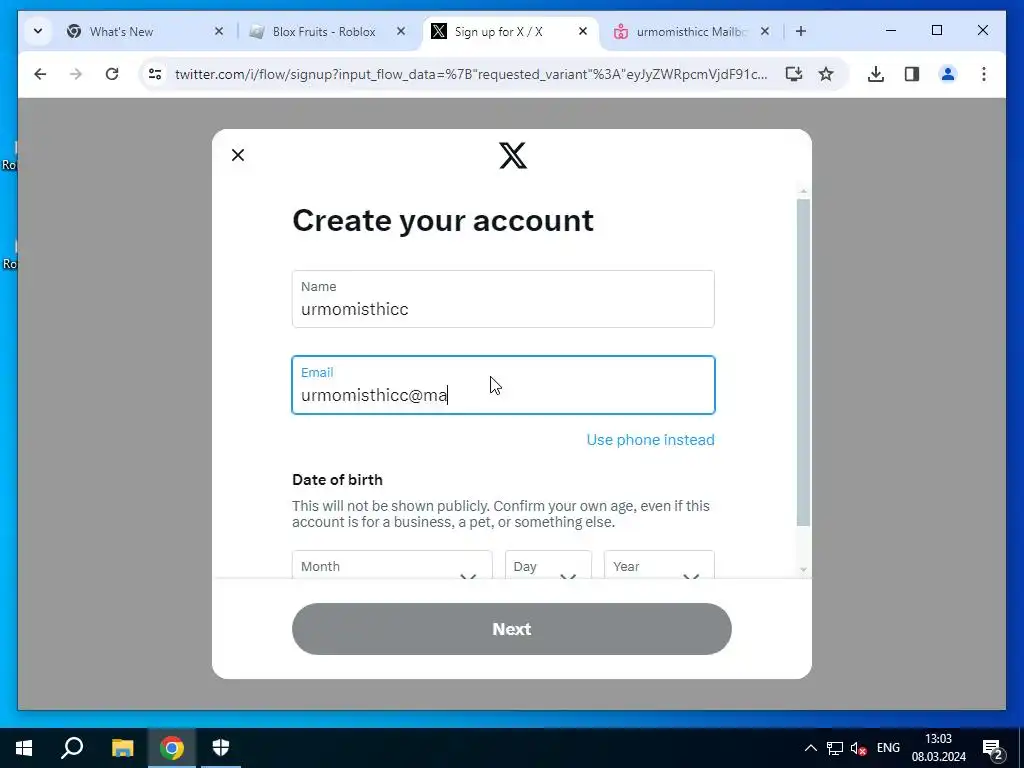Switch to Blox Fruits - Roblox tab
This screenshot has height=768, width=1024.
(324, 31)
